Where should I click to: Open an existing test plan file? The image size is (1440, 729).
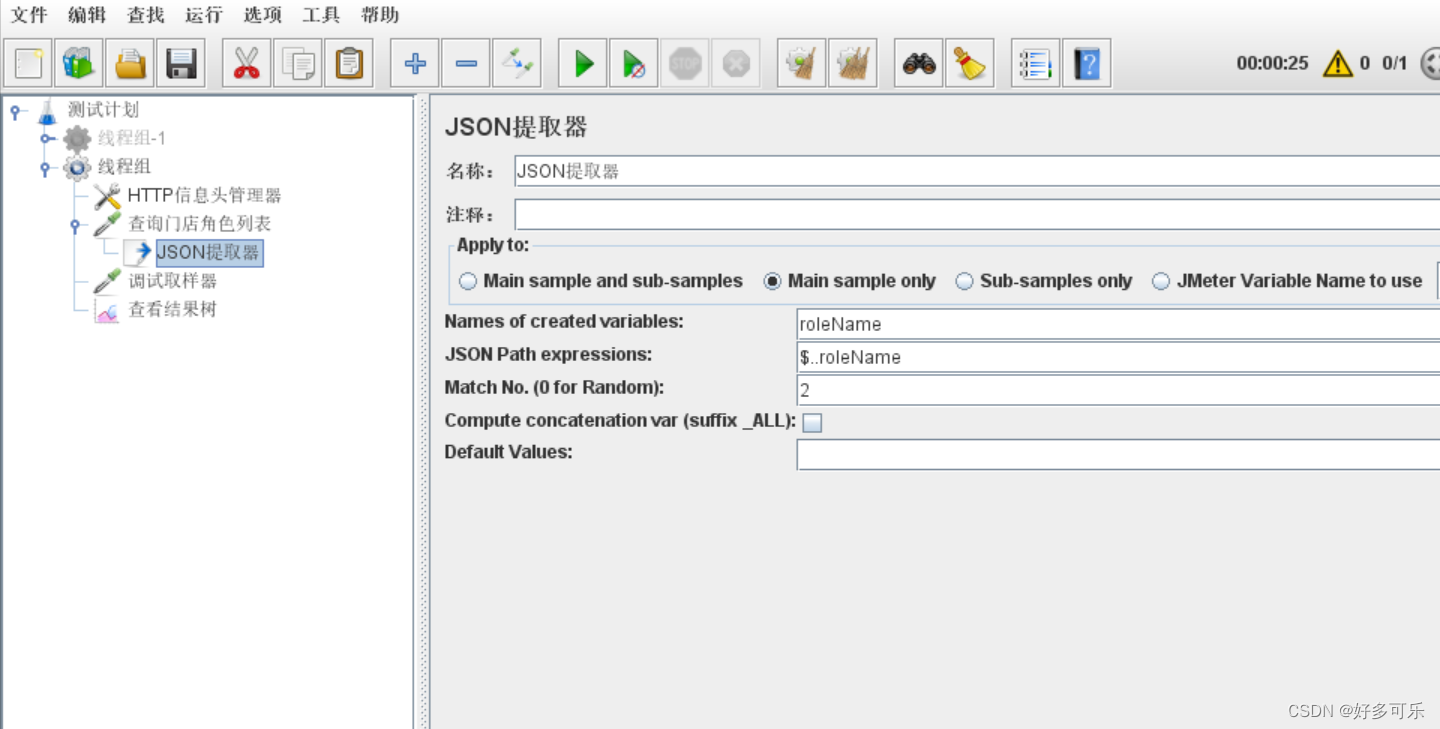click(x=130, y=64)
